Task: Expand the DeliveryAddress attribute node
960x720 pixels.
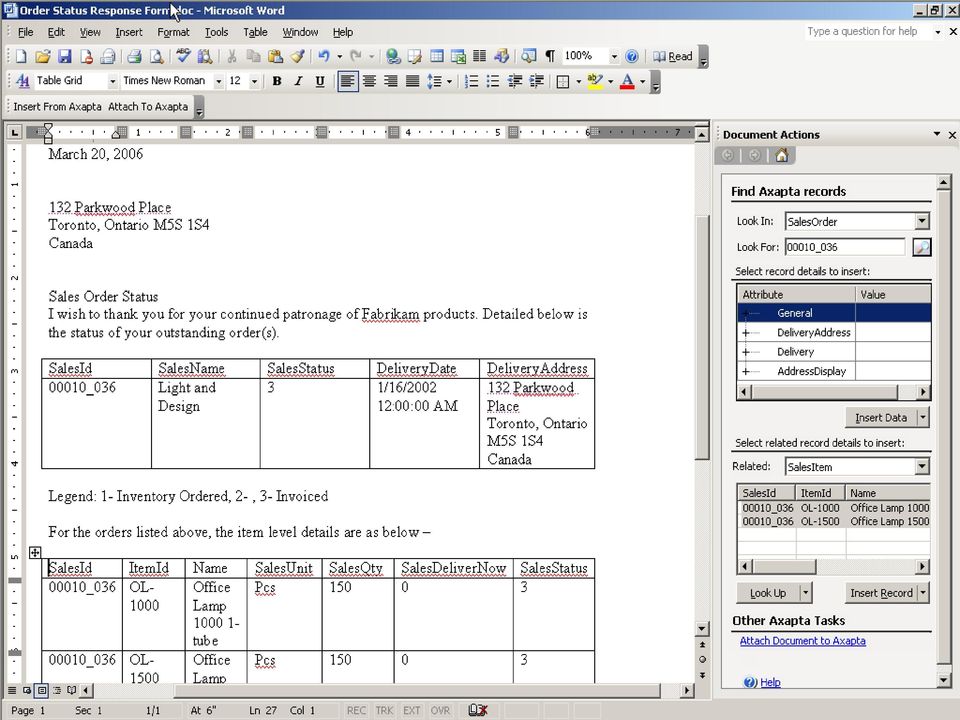Action: click(x=746, y=332)
